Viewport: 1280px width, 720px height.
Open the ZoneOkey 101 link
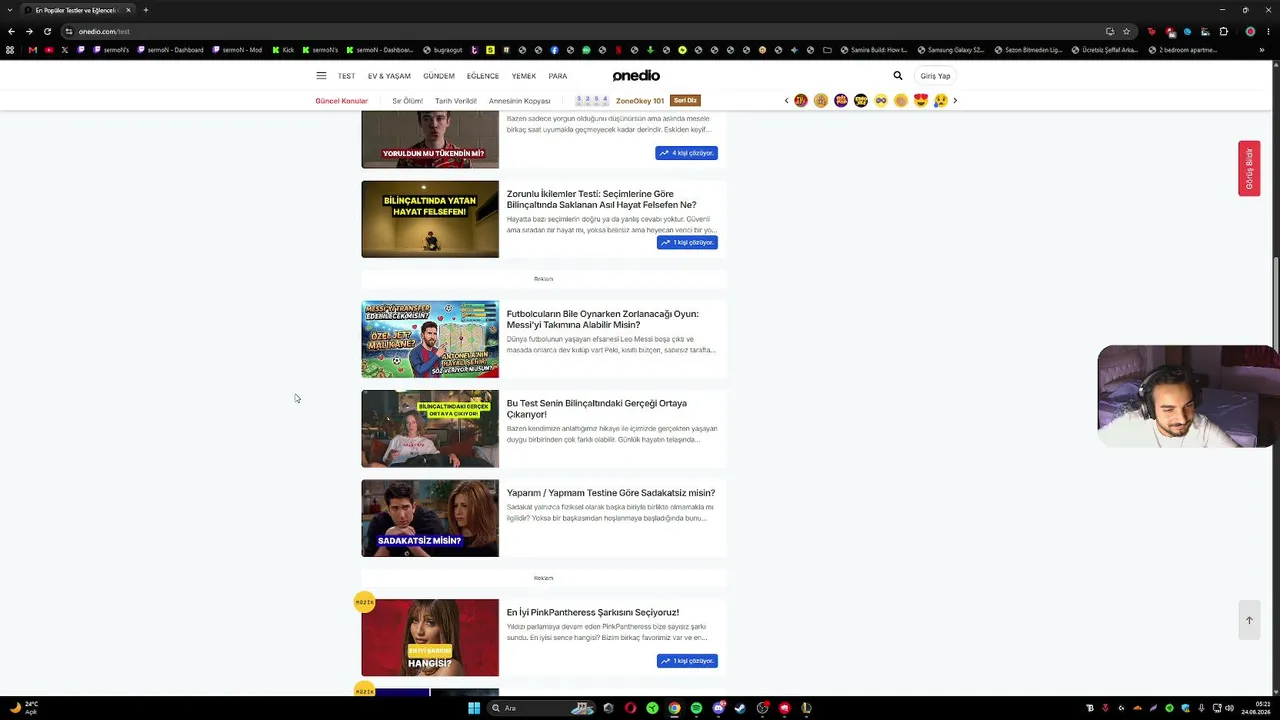(640, 101)
